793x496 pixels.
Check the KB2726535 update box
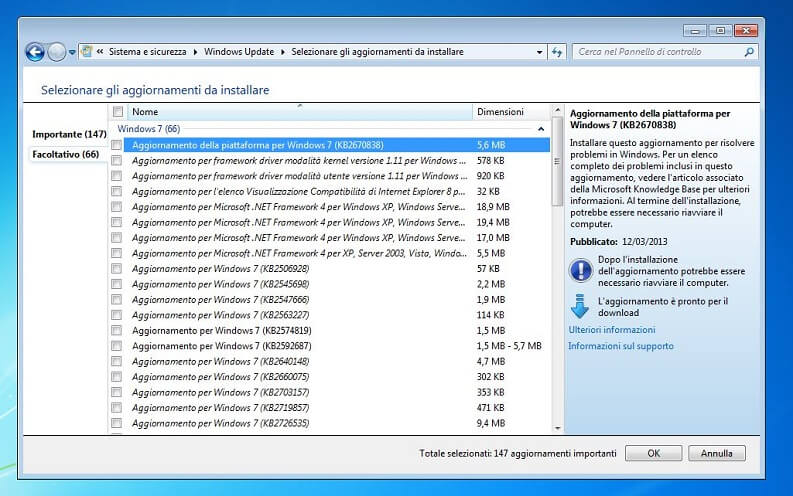pos(117,423)
